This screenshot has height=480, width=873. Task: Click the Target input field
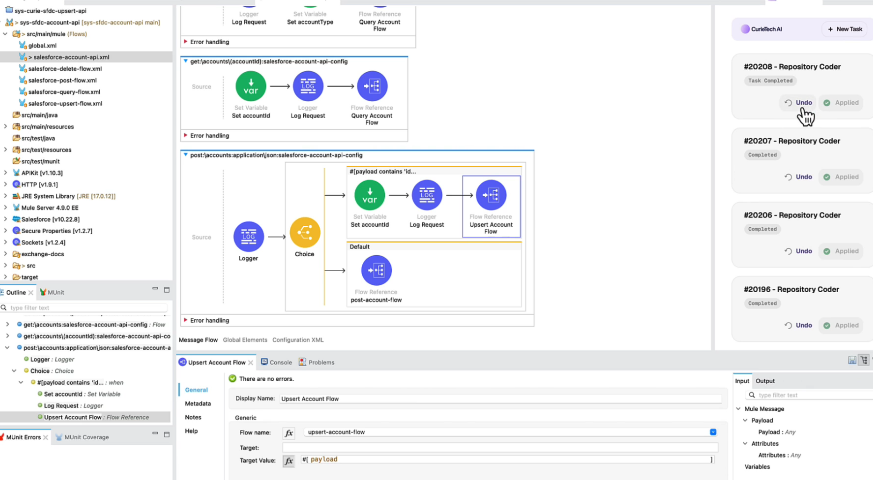500,448
